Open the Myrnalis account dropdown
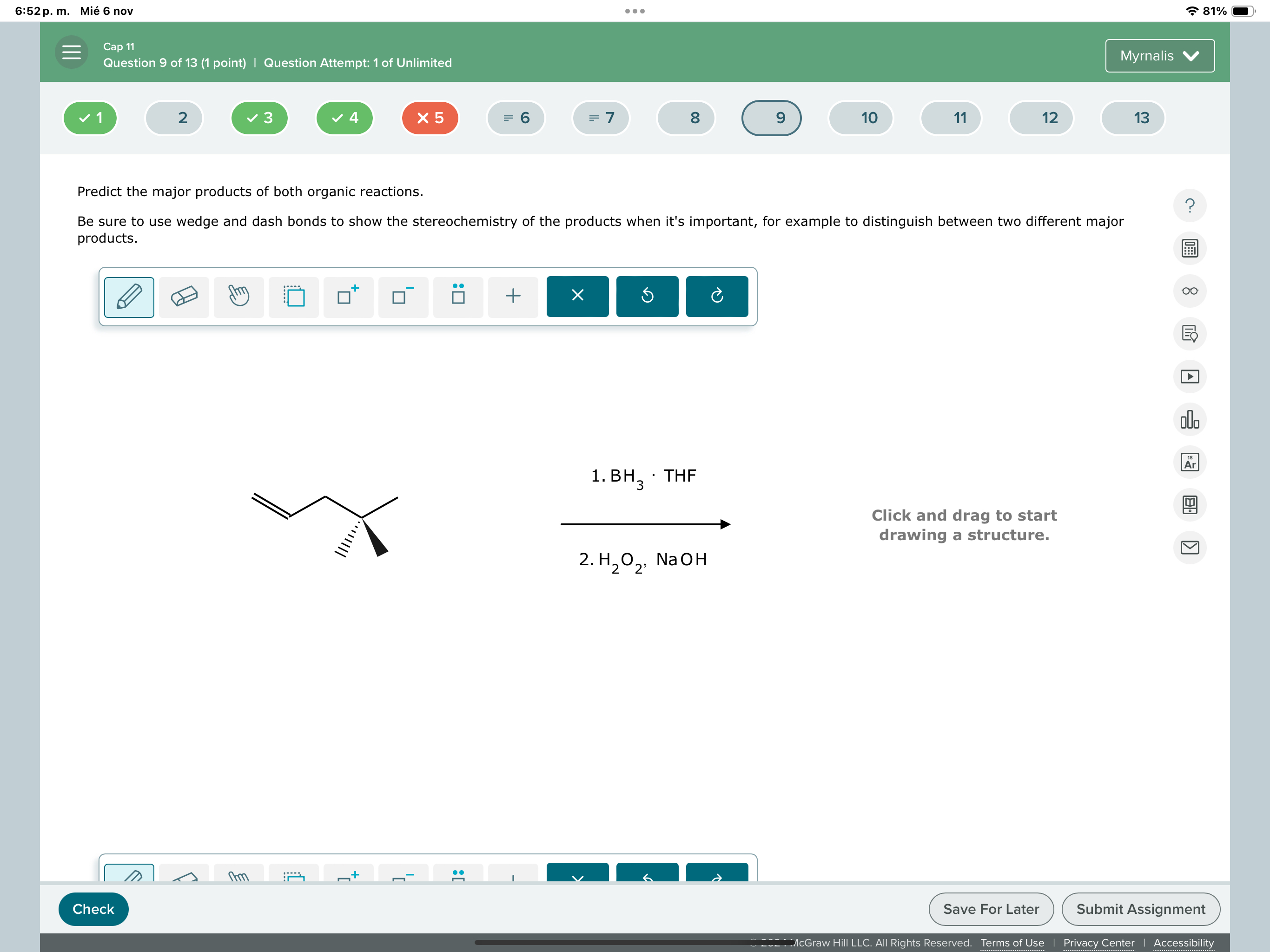 pos(1159,55)
